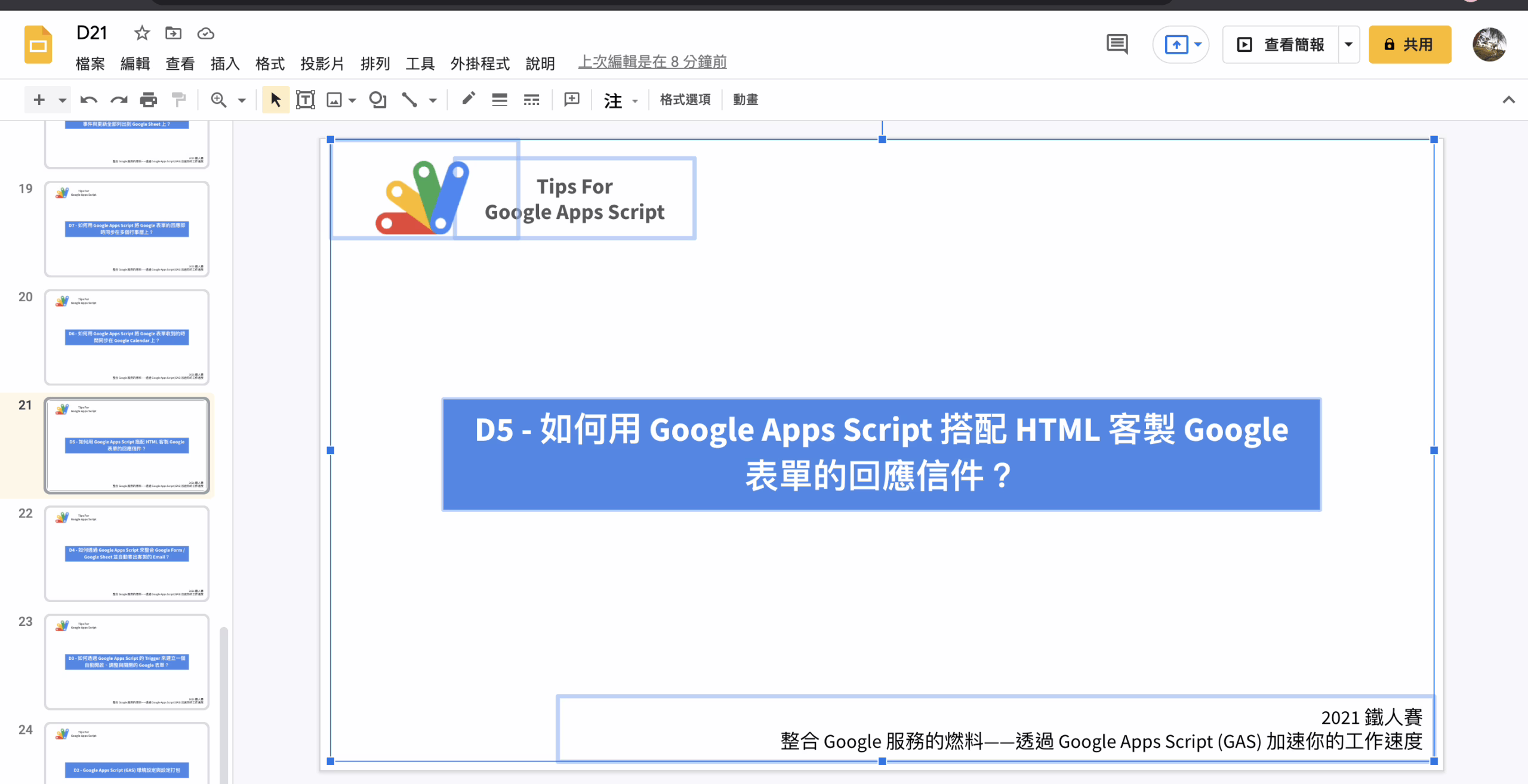The image size is (1528, 784).
Task: Open the 檔案 menu
Action: 90,63
